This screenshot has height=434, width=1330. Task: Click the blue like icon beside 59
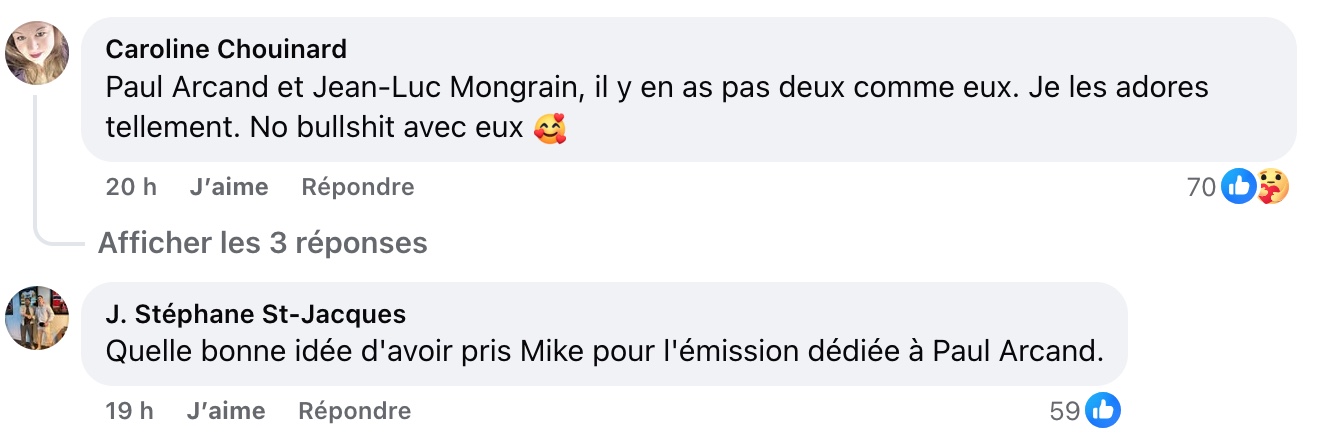pos(1103,410)
